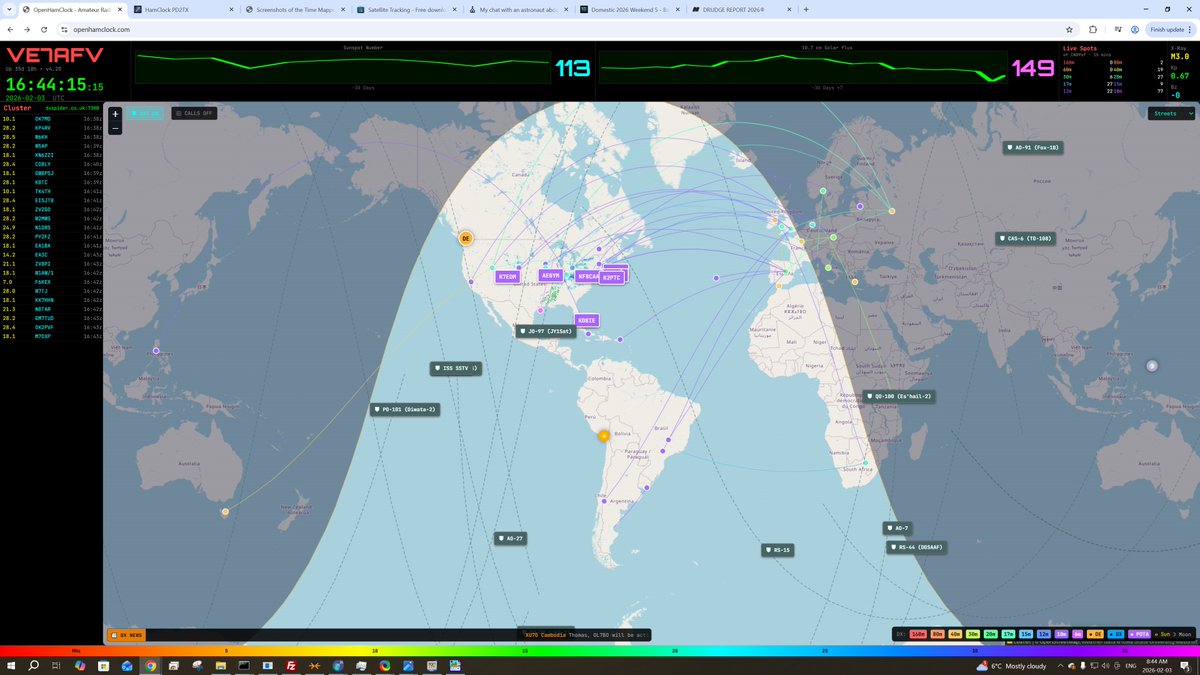Select the AO-7 satellite label

click(x=897, y=527)
